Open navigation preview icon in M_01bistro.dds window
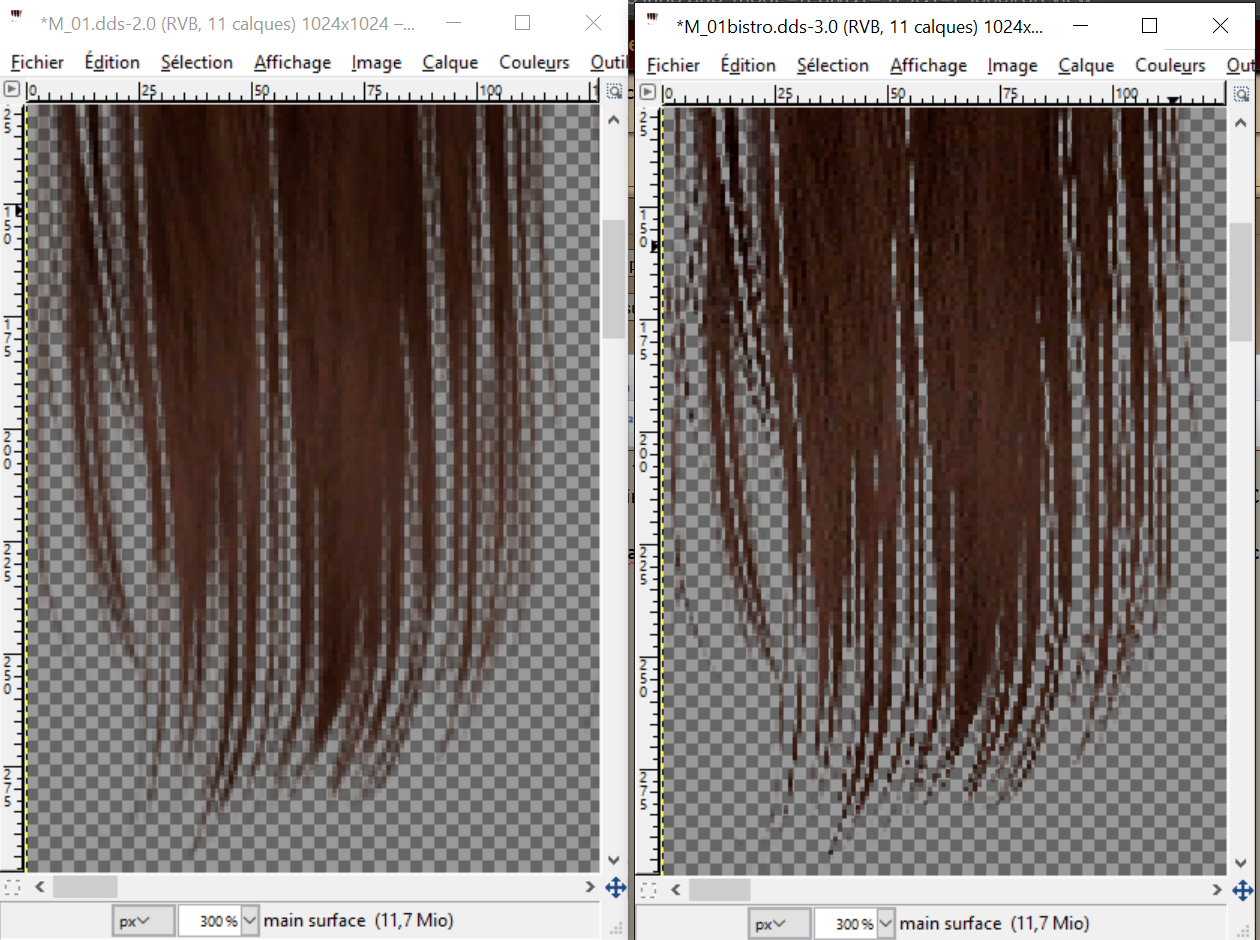Image resolution: width=1260 pixels, height=940 pixels. point(1242,890)
